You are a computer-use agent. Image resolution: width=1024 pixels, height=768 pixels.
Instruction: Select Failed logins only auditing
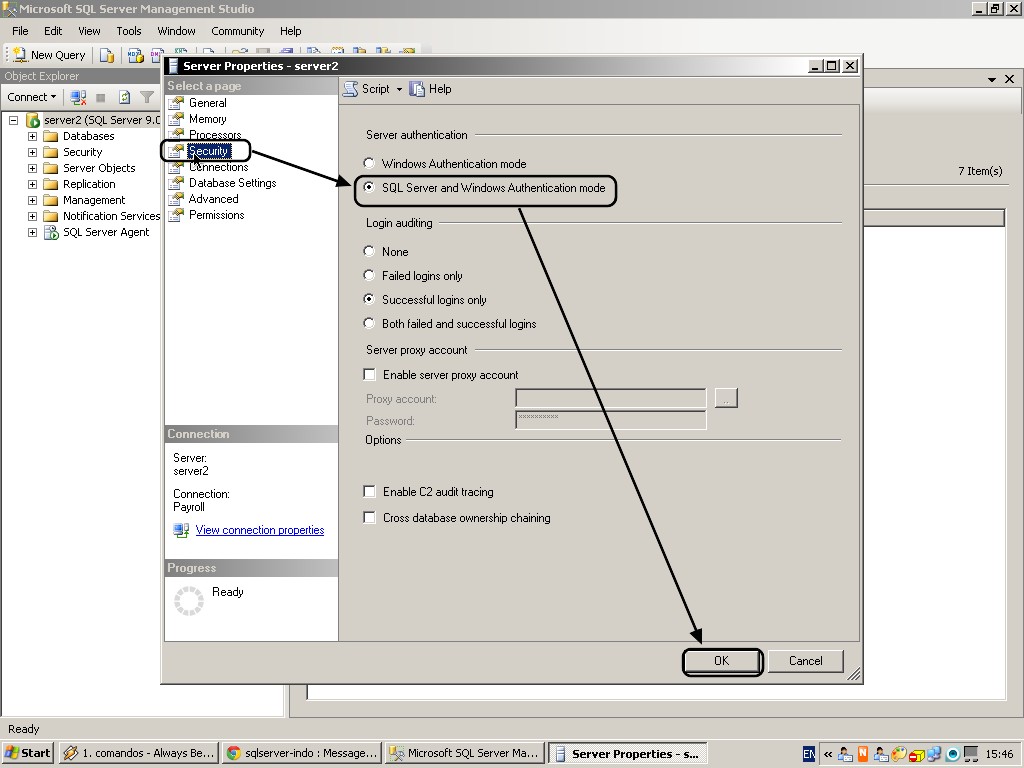[369, 276]
